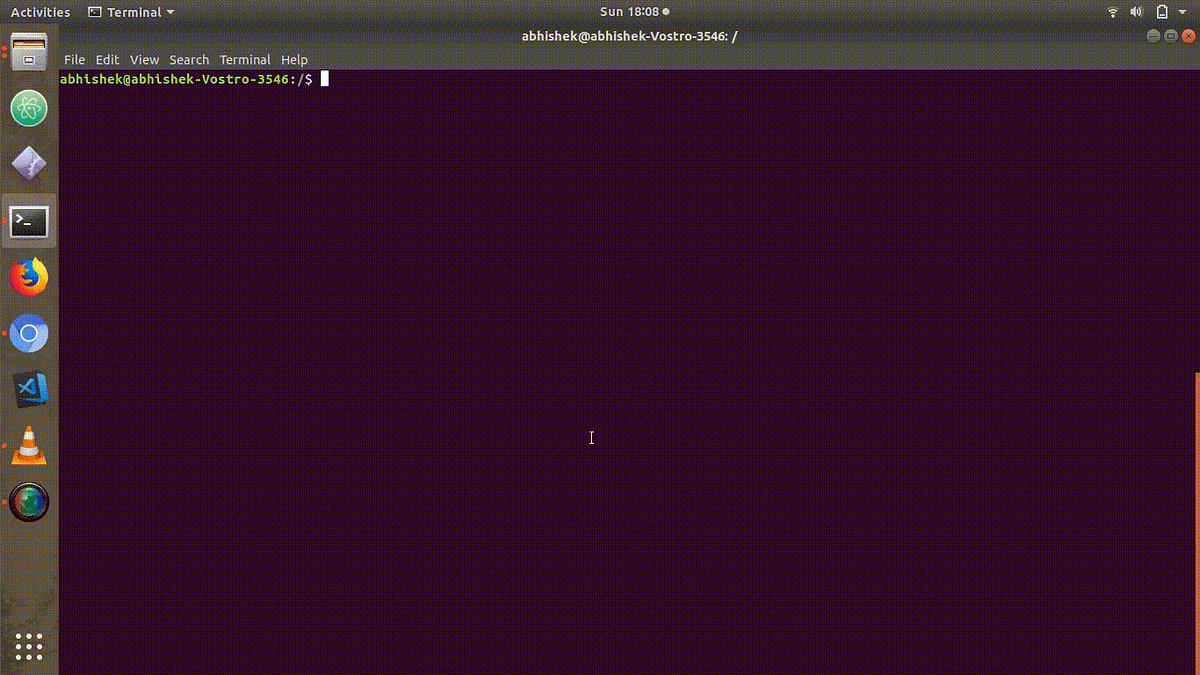The height and width of the screenshot is (675, 1200).
Task: Open the File menu in the terminal
Action: pyautogui.click(x=74, y=59)
